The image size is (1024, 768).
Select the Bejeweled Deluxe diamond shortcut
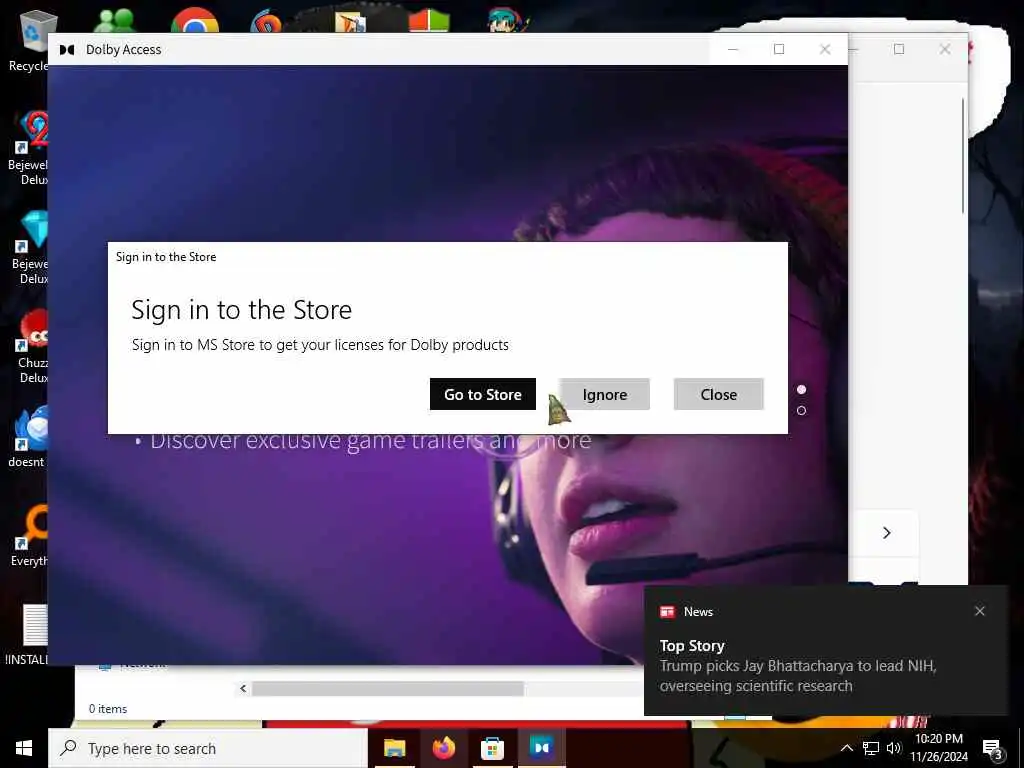coord(30,248)
